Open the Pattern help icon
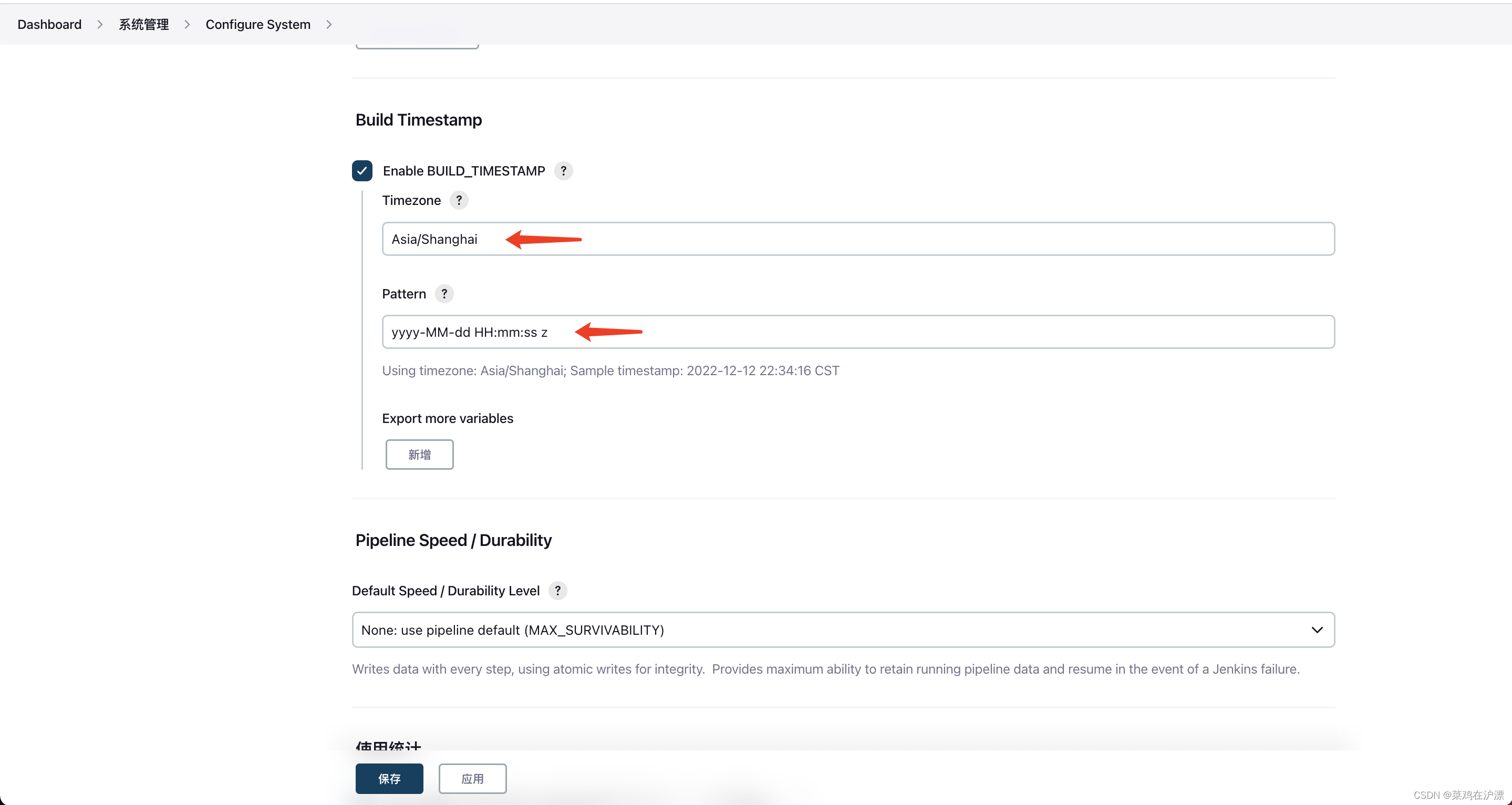The width and height of the screenshot is (1512, 805). coord(444,294)
